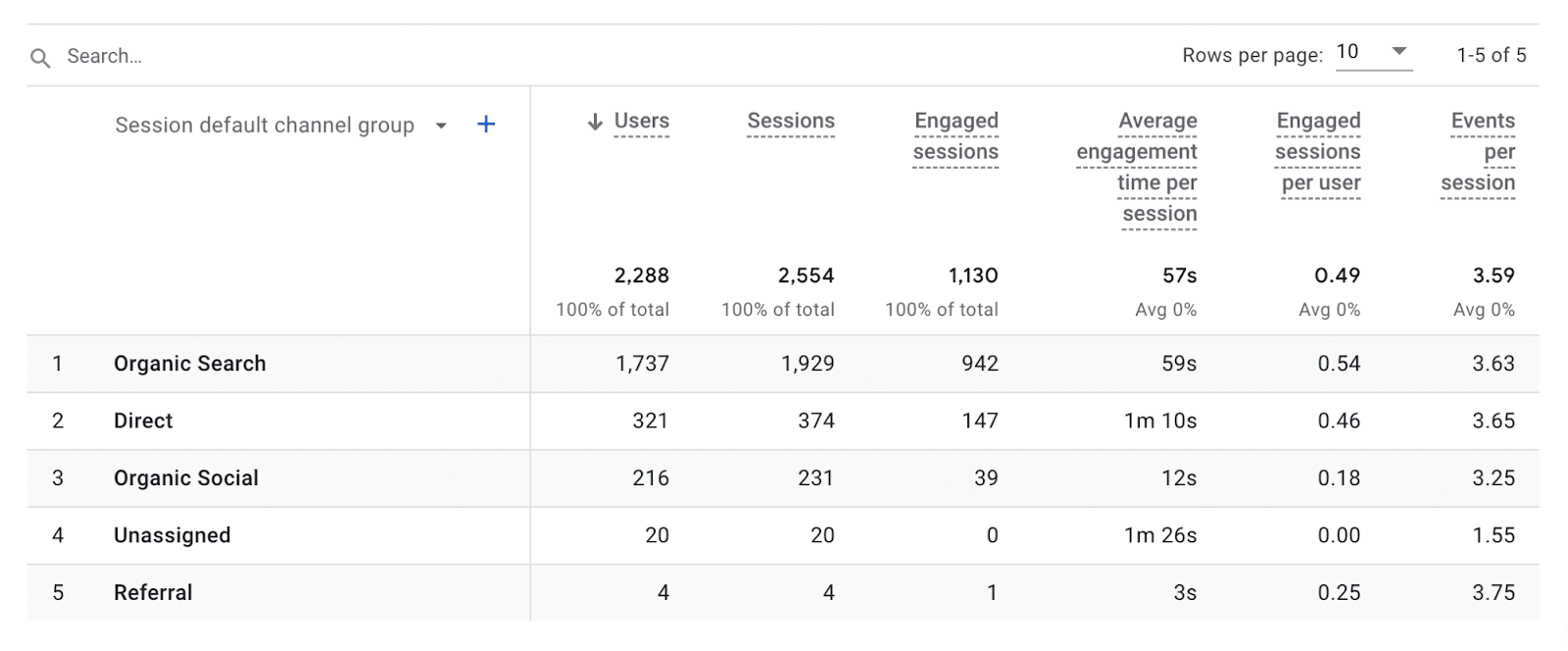Sort by Engaged sessions column header
The width and height of the screenshot is (1568, 651).
click(955, 135)
